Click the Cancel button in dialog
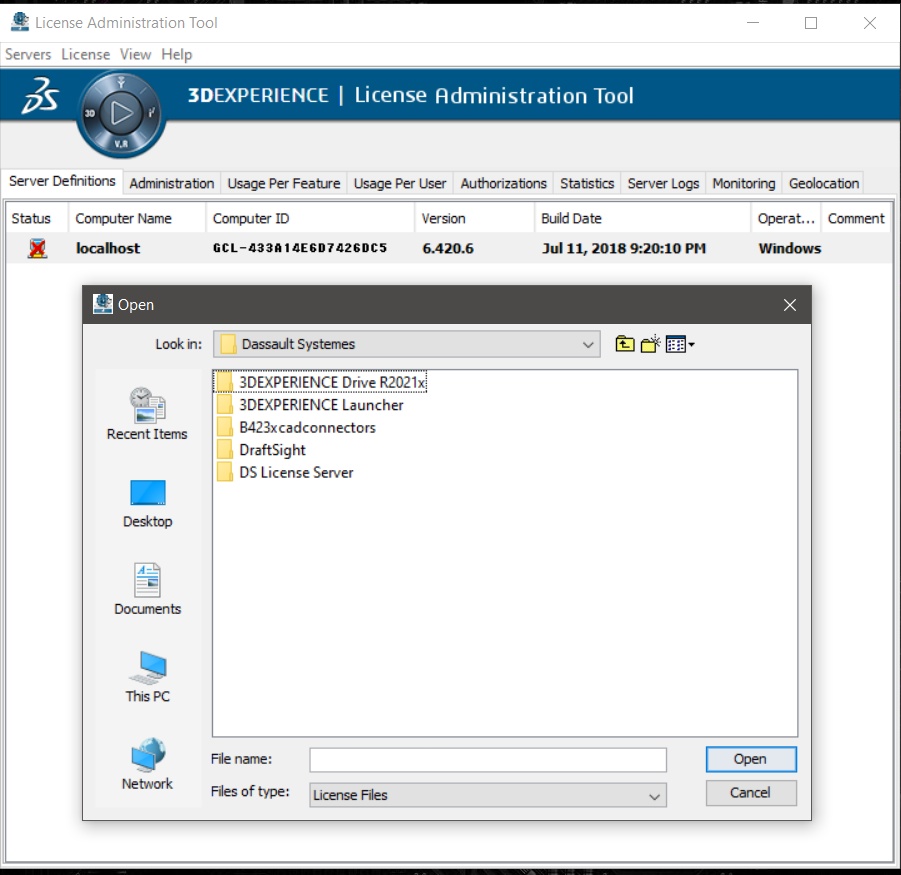 click(x=751, y=793)
